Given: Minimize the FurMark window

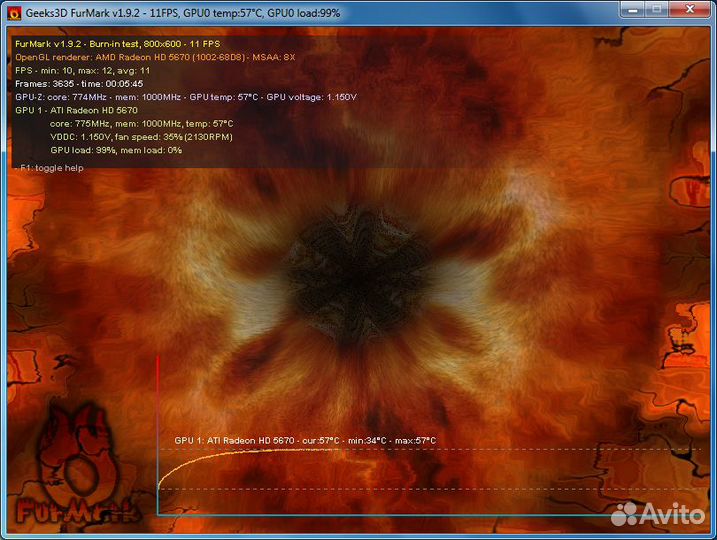Looking at the screenshot, I should pos(633,9).
